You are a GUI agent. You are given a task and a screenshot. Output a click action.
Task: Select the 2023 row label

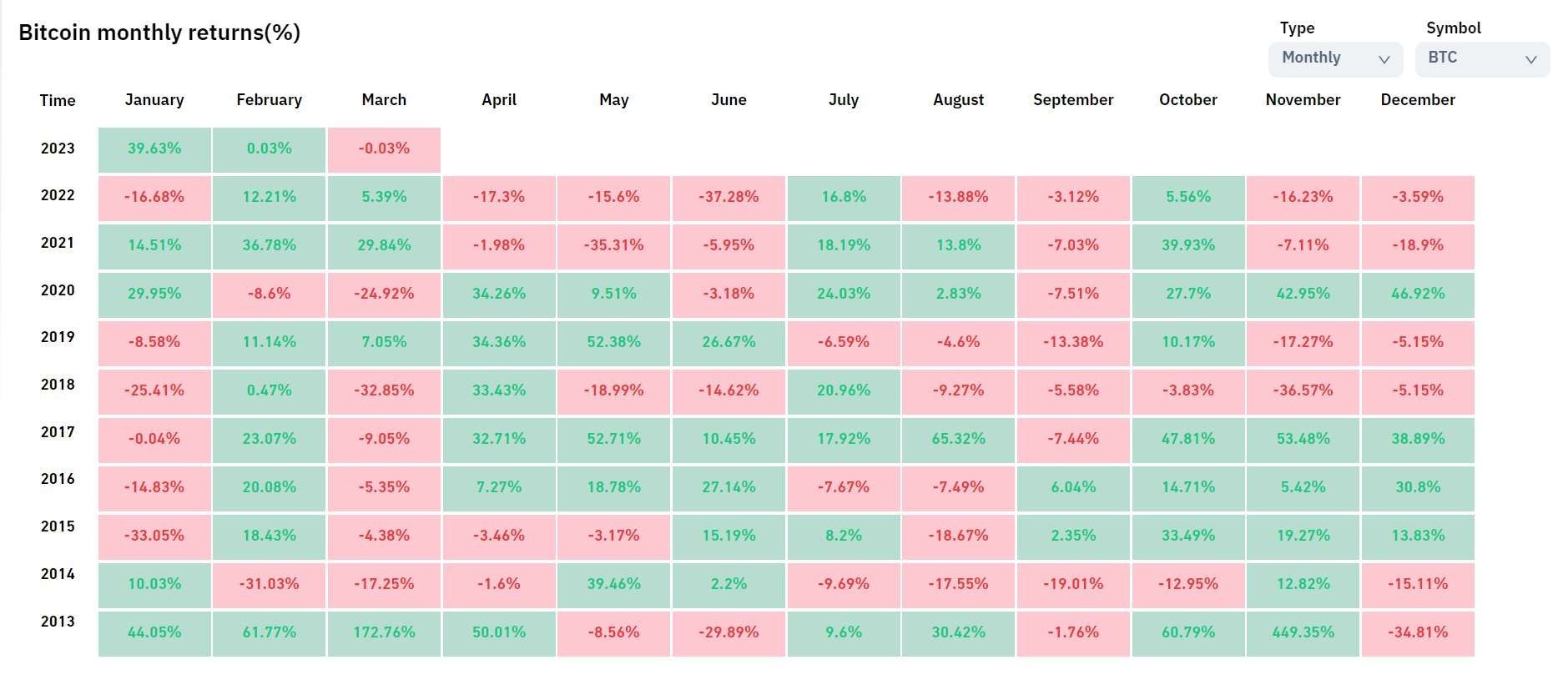[58, 149]
